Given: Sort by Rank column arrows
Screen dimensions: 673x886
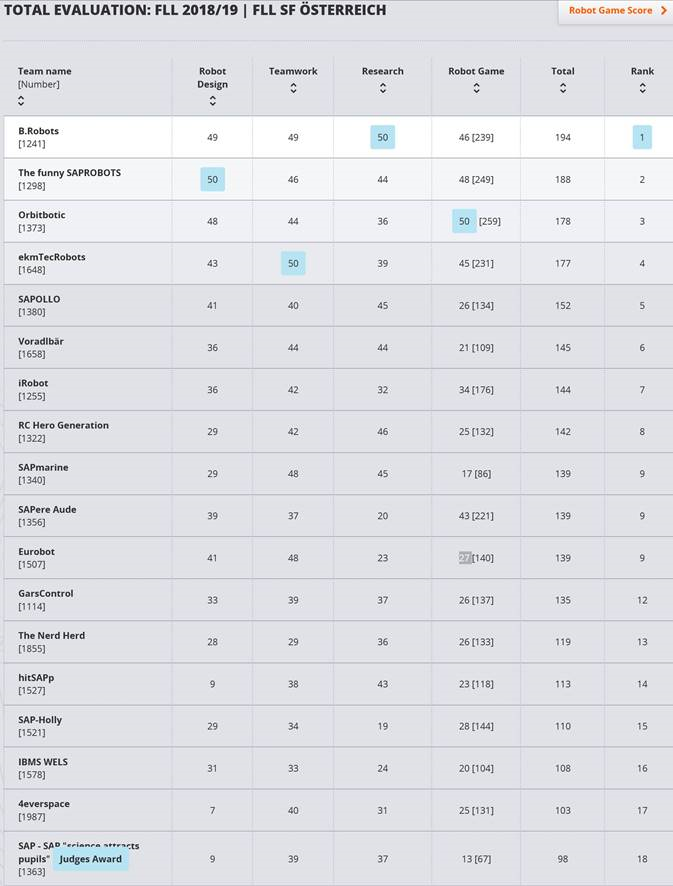Looking at the screenshot, I should (642, 88).
